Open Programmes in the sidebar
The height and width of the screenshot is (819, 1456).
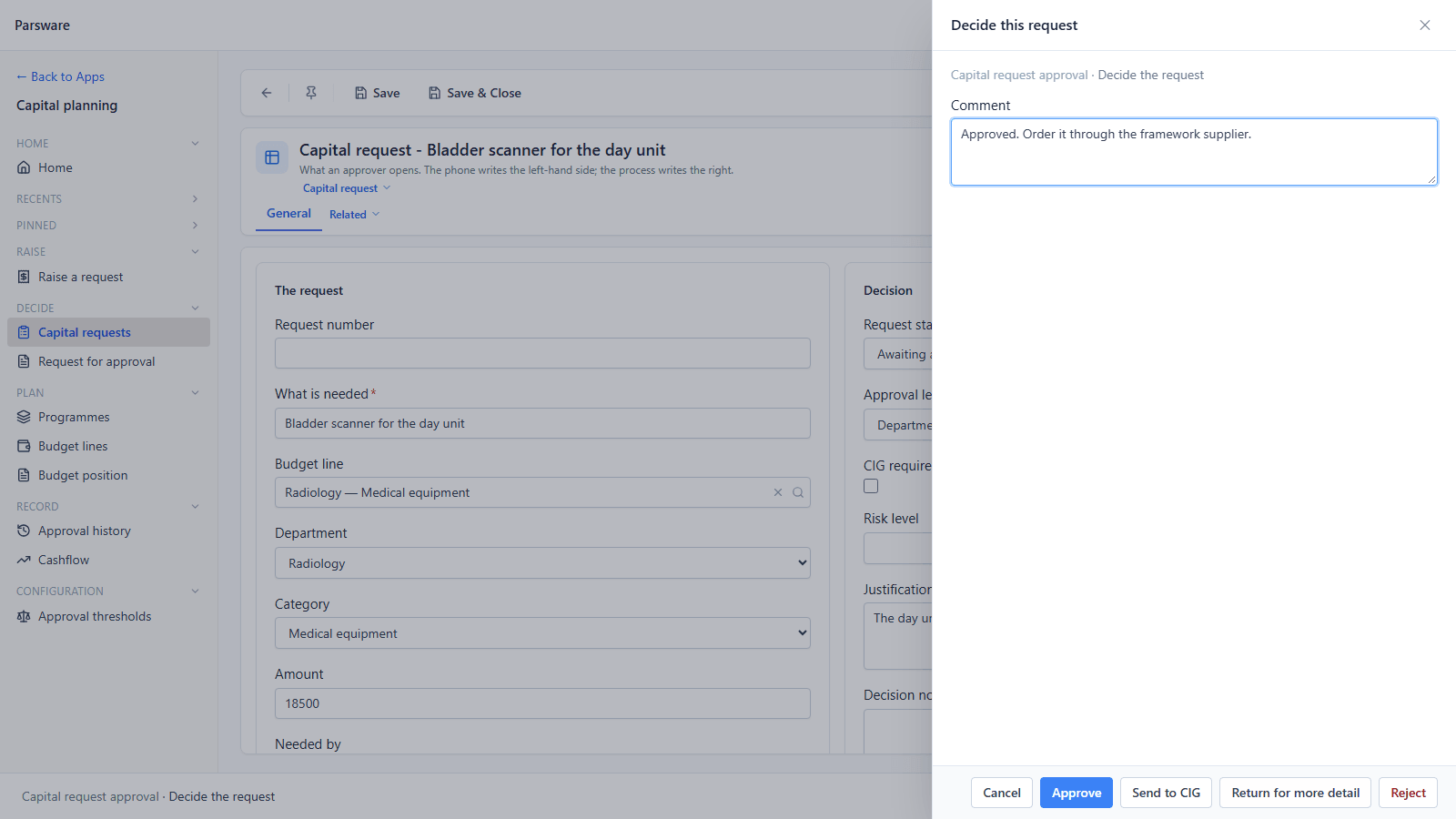[x=108, y=417]
